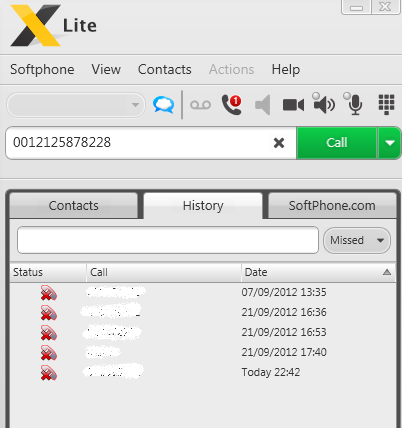Select missed call icon for Today 22:42
The image size is (402, 428).
(x=49, y=373)
